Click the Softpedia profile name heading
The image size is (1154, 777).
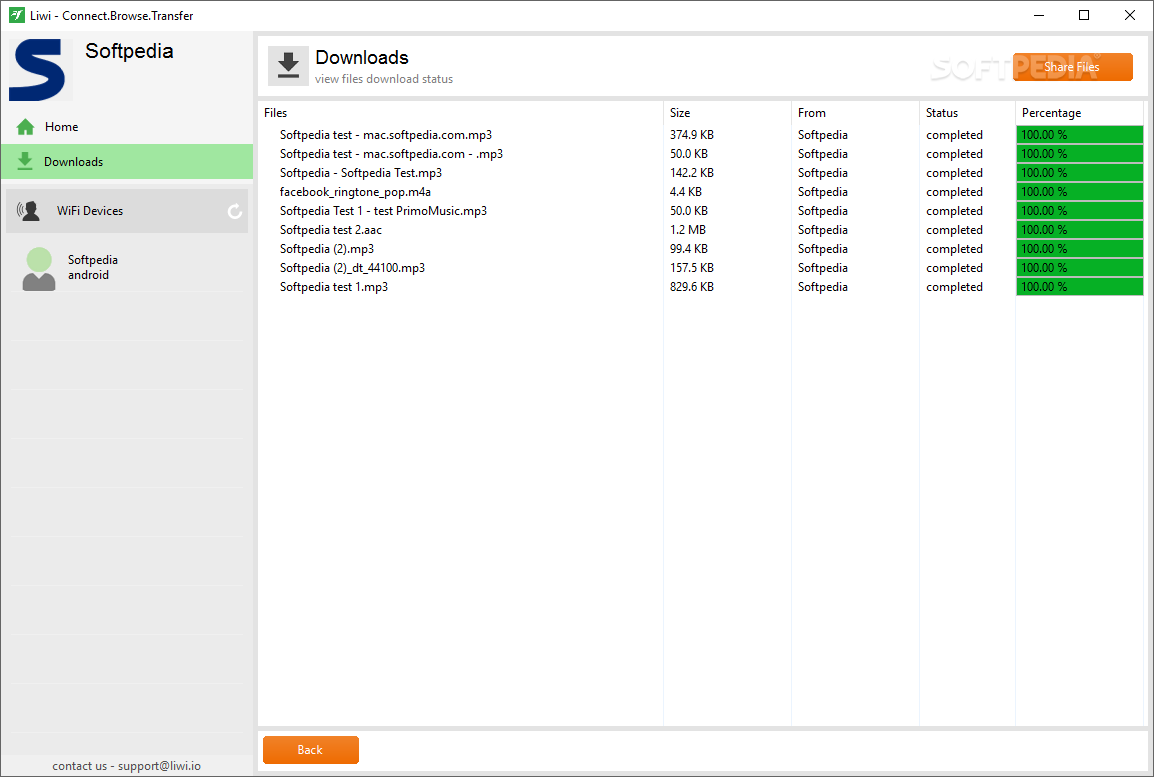pyautogui.click(x=130, y=52)
